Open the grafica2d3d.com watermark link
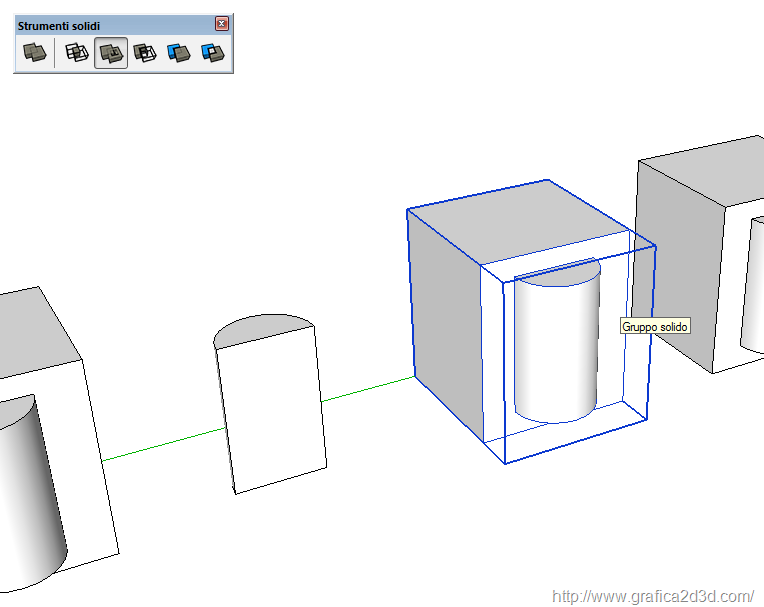 point(652,596)
